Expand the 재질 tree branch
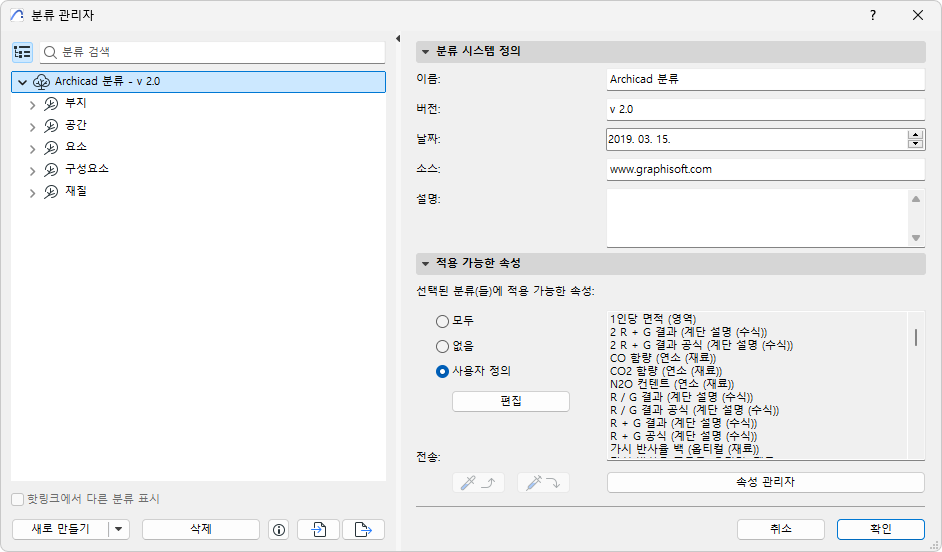942x552 pixels. (x=32, y=193)
